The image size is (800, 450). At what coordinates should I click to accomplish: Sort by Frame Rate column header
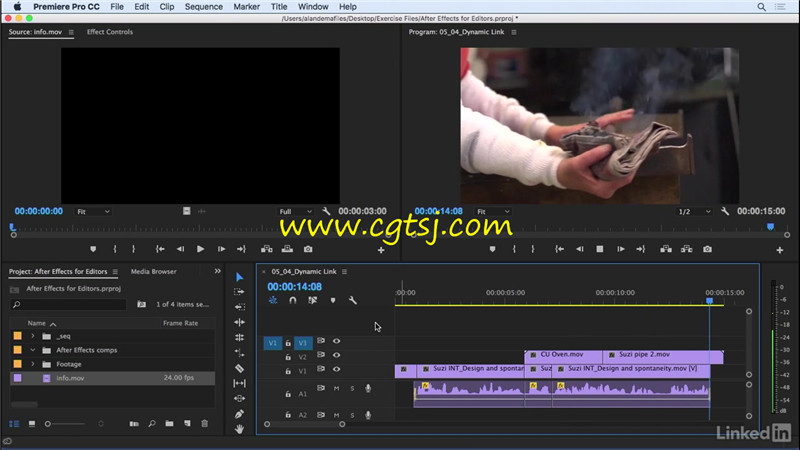click(x=181, y=323)
